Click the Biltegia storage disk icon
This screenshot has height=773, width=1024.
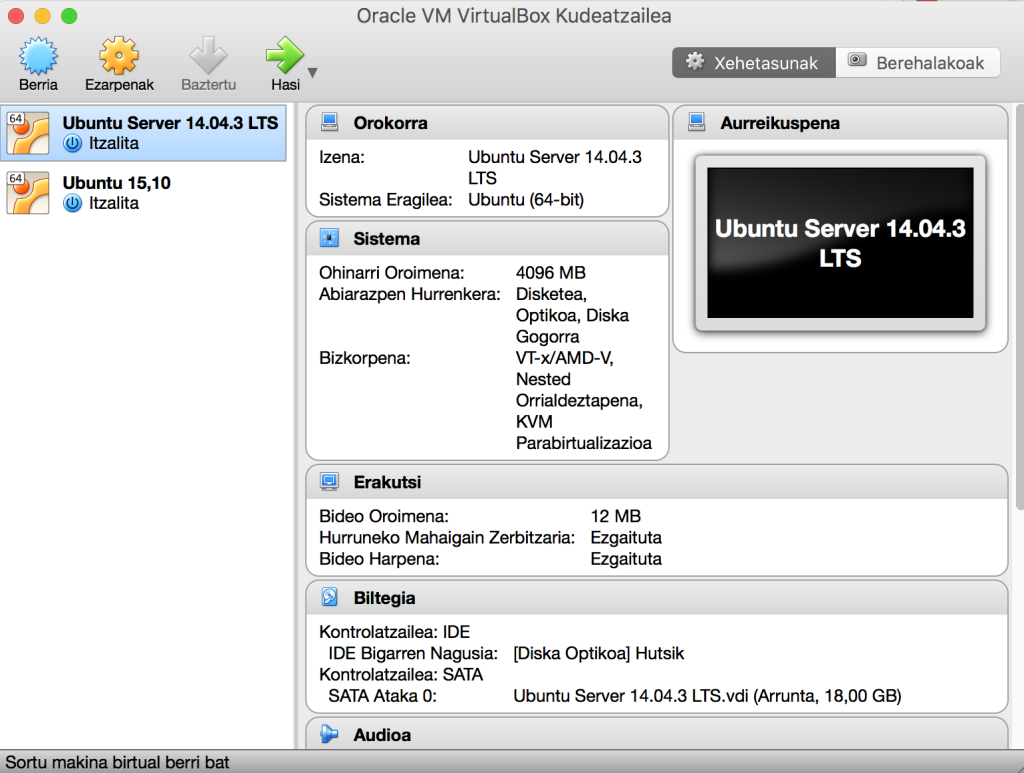tap(330, 597)
